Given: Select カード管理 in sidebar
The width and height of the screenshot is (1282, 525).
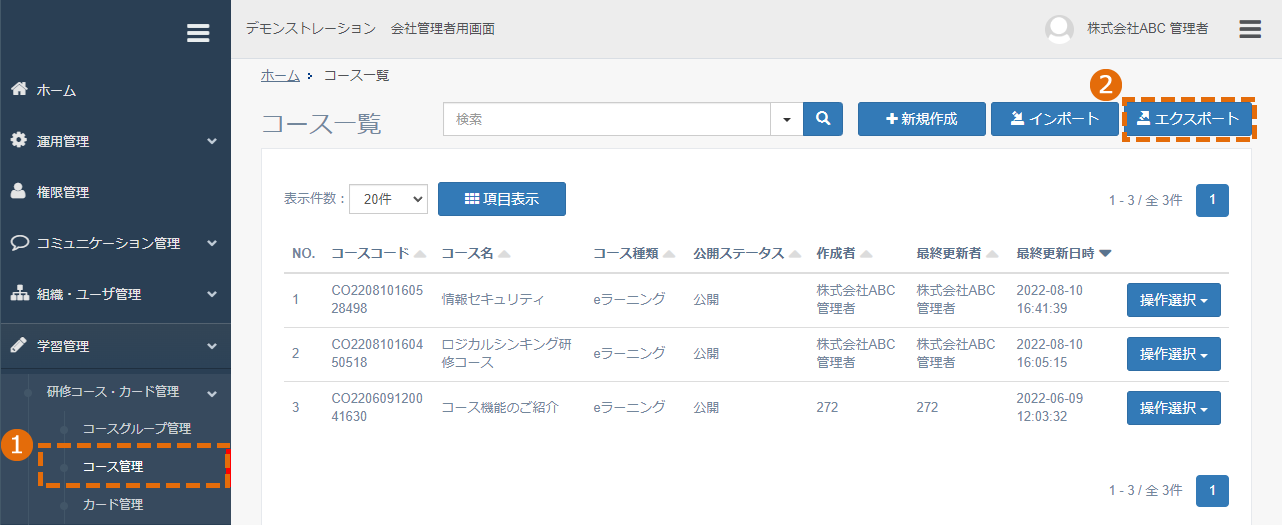Looking at the screenshot, I should point(112,504).
